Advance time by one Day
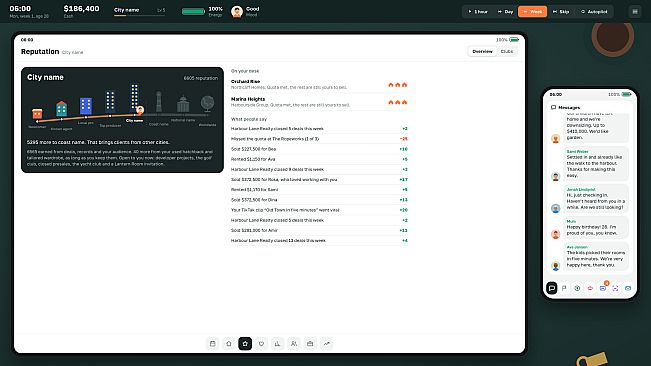651x366 pixels. click(505, 12)
